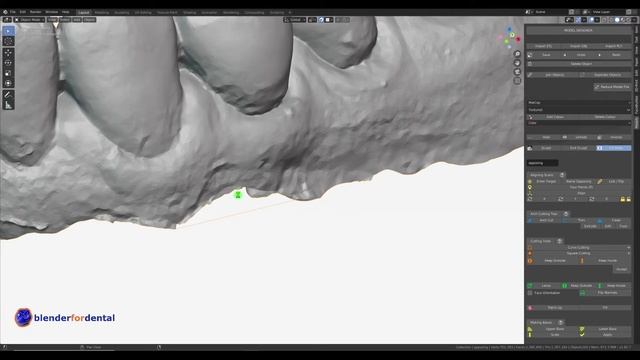Toggle the second yellow lock icon
Image resolution: width=640 pixels, height=360 pixels.
pos(628,199)
